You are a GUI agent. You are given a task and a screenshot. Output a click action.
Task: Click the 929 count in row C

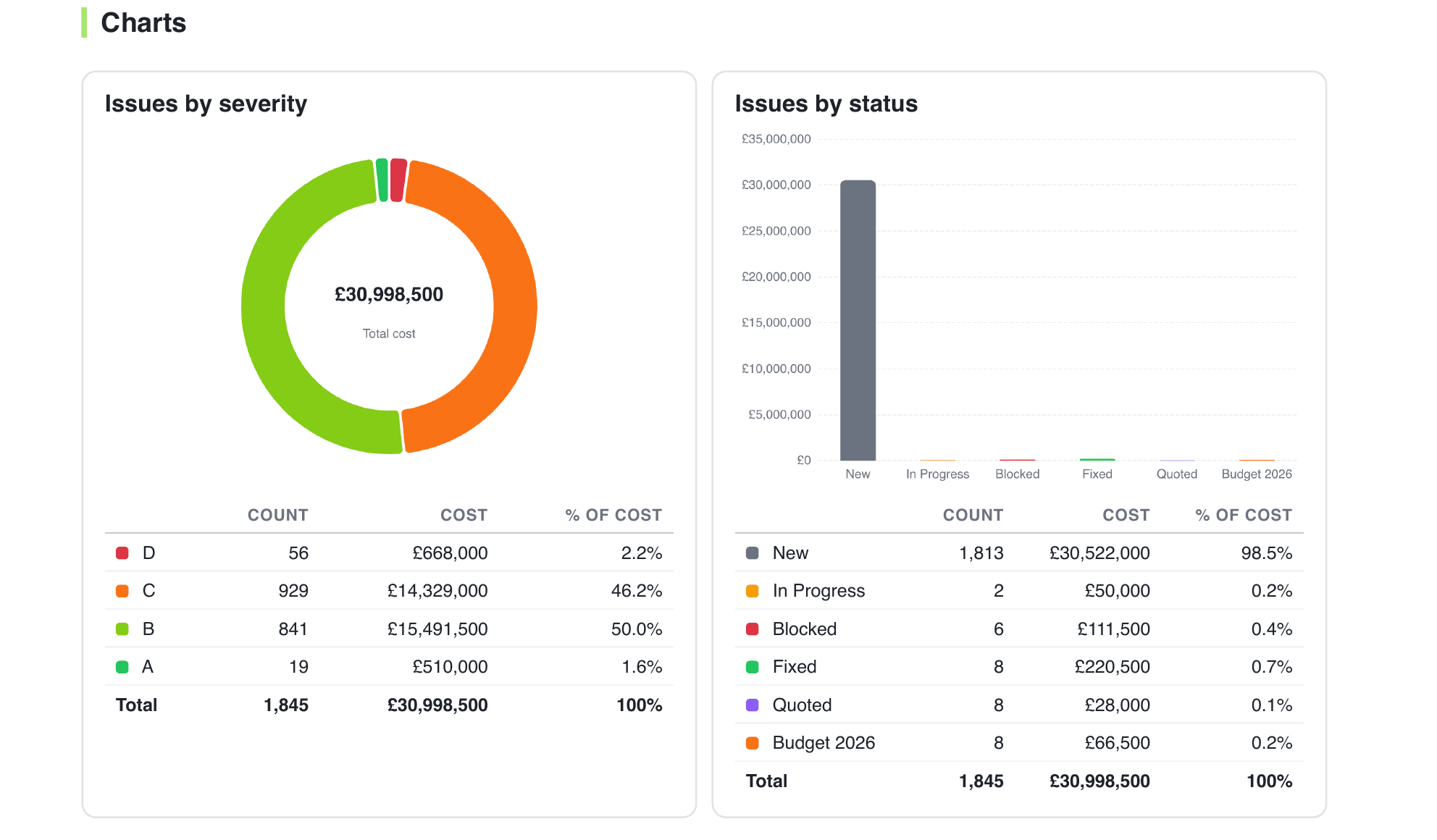click(x=293, y=591)
